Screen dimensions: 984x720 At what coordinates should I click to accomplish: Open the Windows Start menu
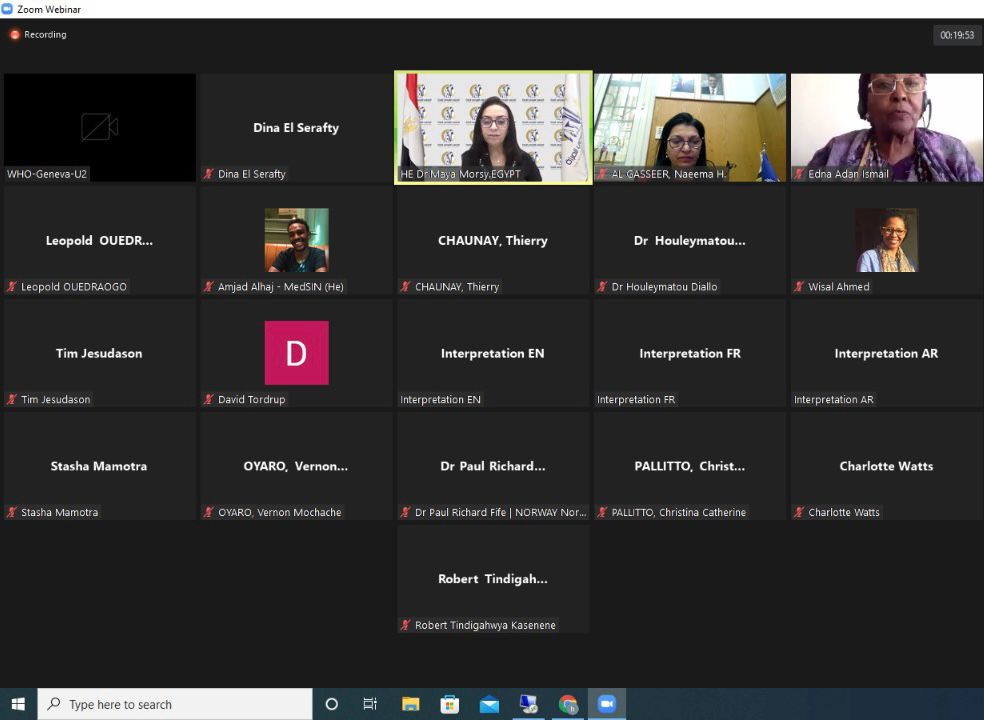click(18, 704)
